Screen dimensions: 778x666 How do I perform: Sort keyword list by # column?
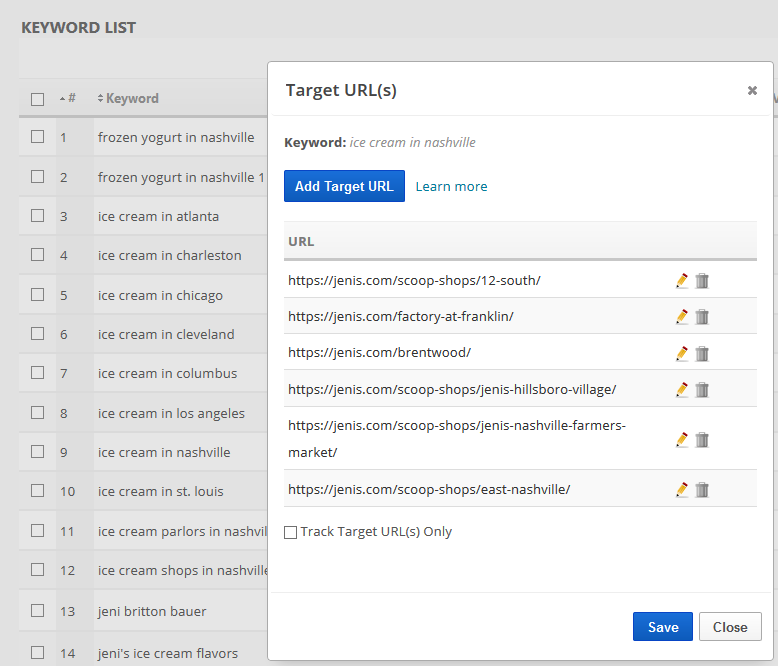pyautogui.click(x=68, y=99)
